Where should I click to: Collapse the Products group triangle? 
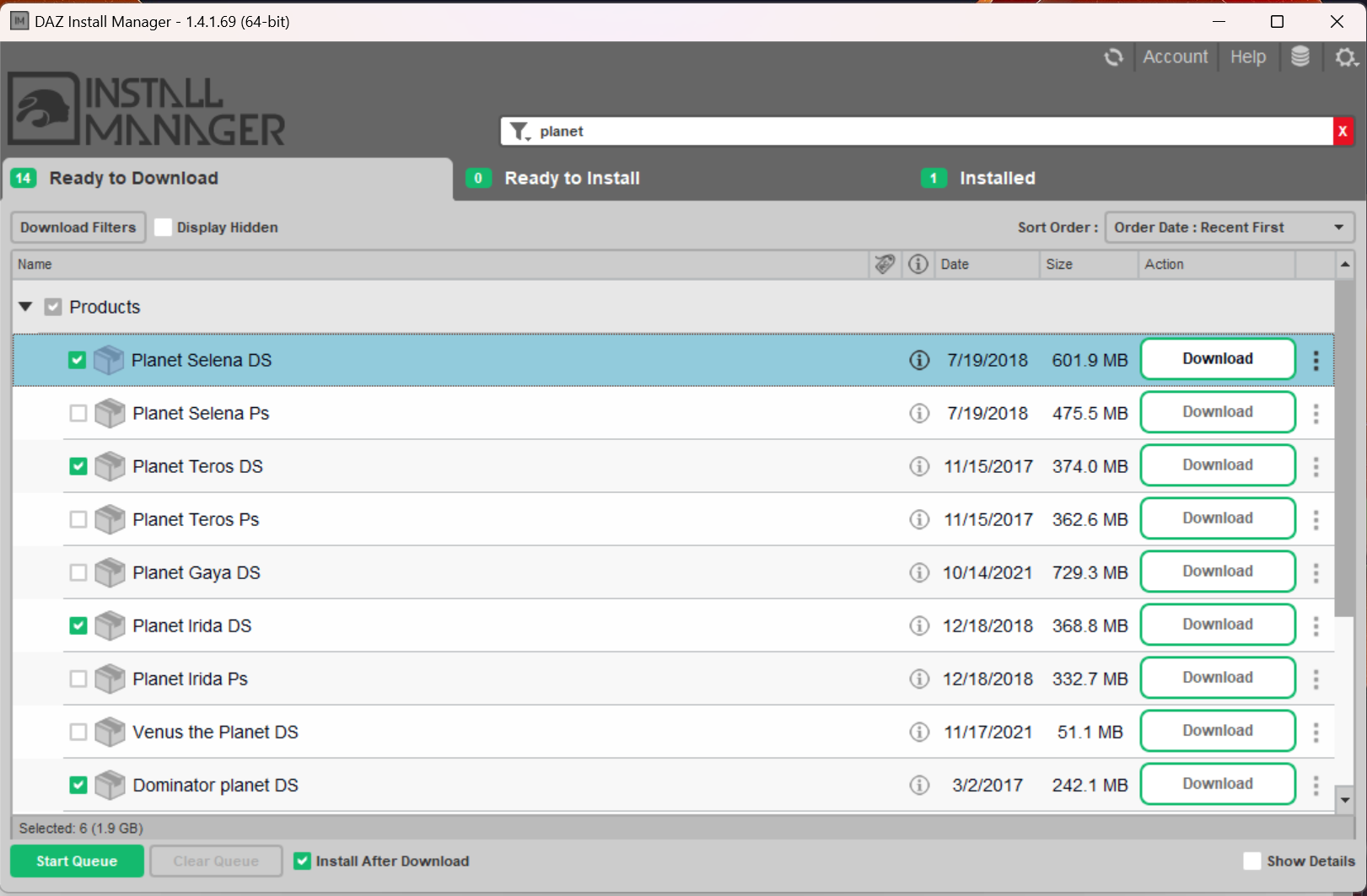click(x=25, y=307)
